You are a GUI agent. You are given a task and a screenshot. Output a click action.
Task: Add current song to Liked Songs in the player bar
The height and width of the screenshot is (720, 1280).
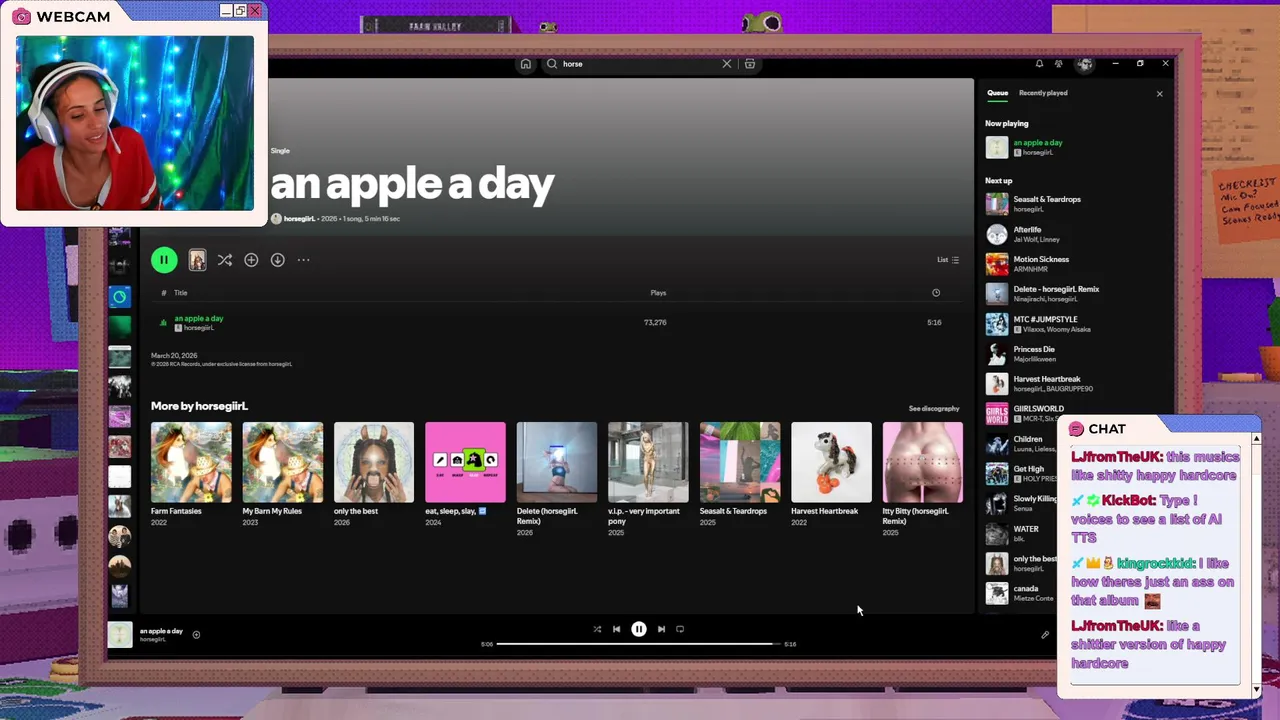pyautogui.click(x=196, y=634)
